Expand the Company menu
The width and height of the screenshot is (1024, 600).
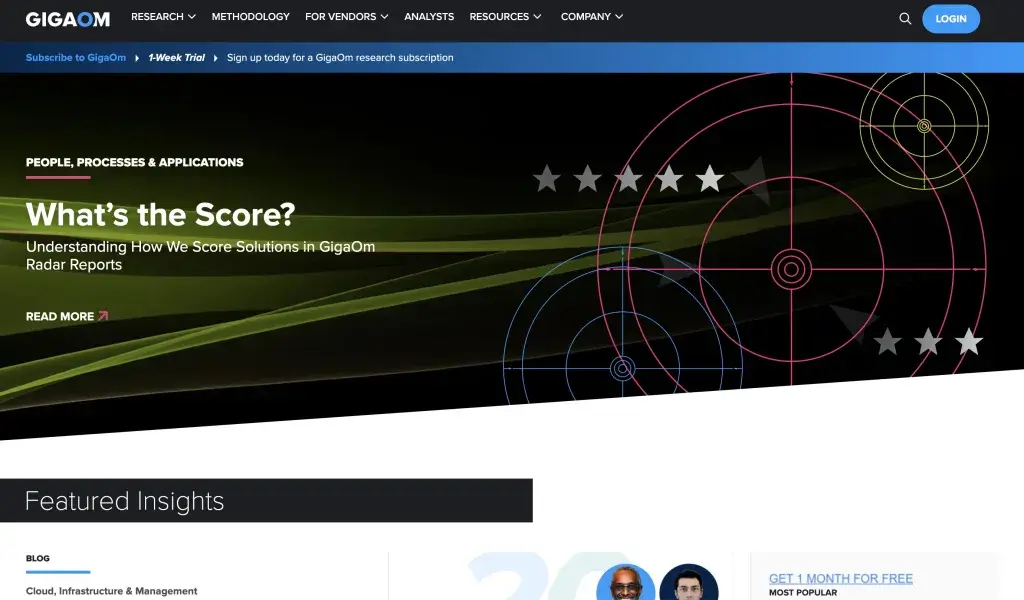591,17
